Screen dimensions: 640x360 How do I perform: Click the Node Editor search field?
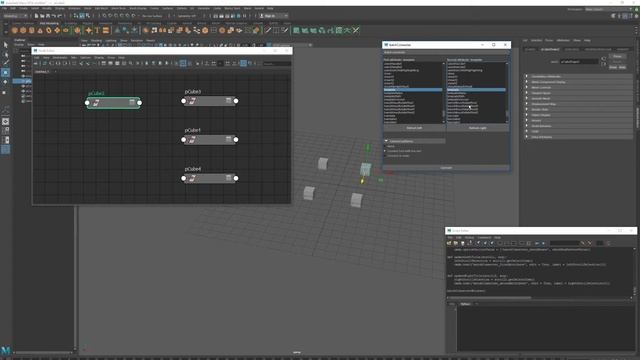tap(277, 63)
